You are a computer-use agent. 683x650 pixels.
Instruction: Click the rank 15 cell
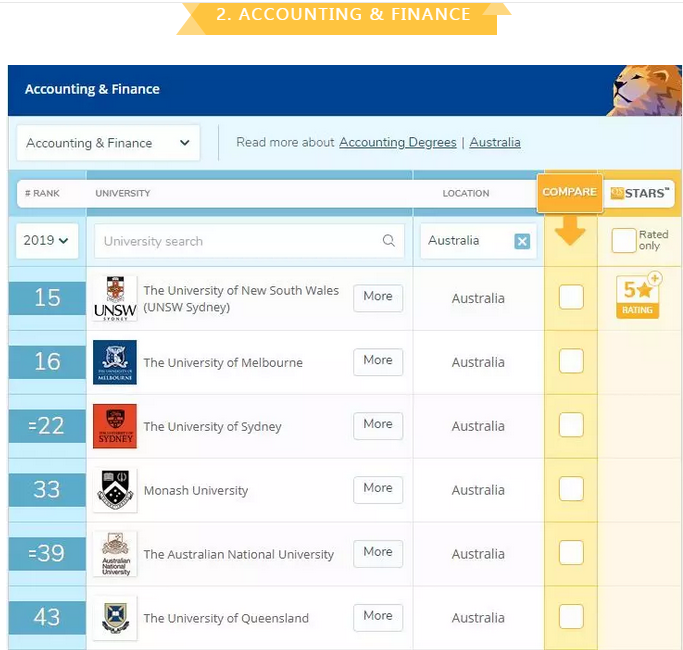coord(47,298)
